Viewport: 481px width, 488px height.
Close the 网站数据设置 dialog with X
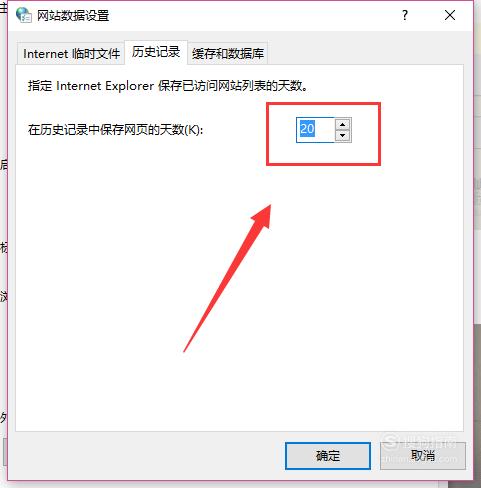pyautogui.click(x=450, y=15)
